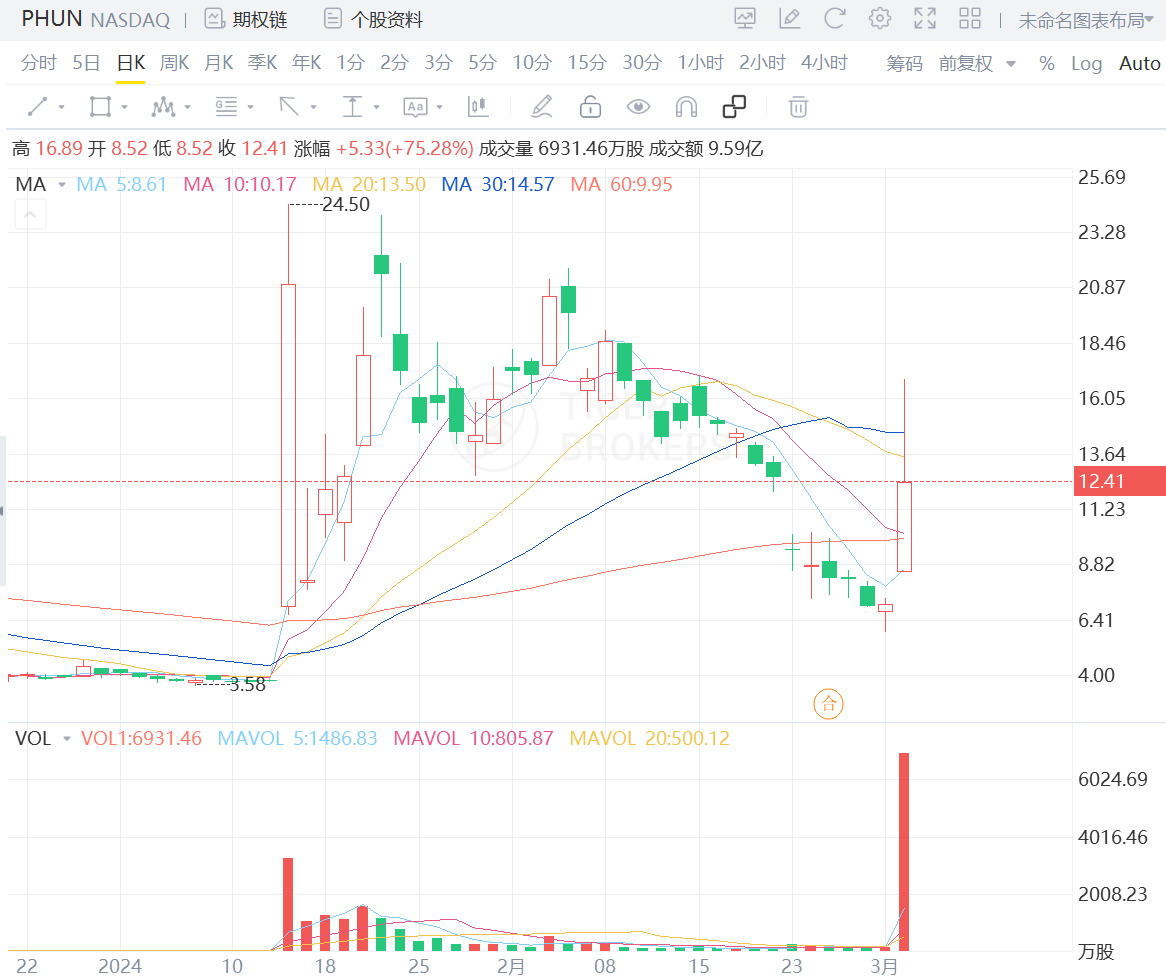Switch to the 5日 tab
Image resolution: width=1166 pixels, height=980 pixels.
click(86, 63)
